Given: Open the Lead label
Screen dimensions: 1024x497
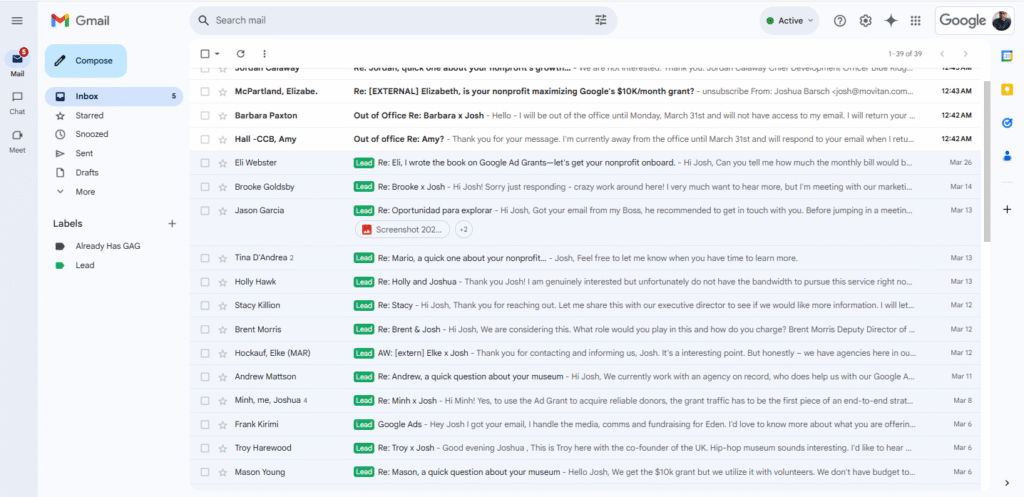Looking at the screenshot, I should click(85, 265).
